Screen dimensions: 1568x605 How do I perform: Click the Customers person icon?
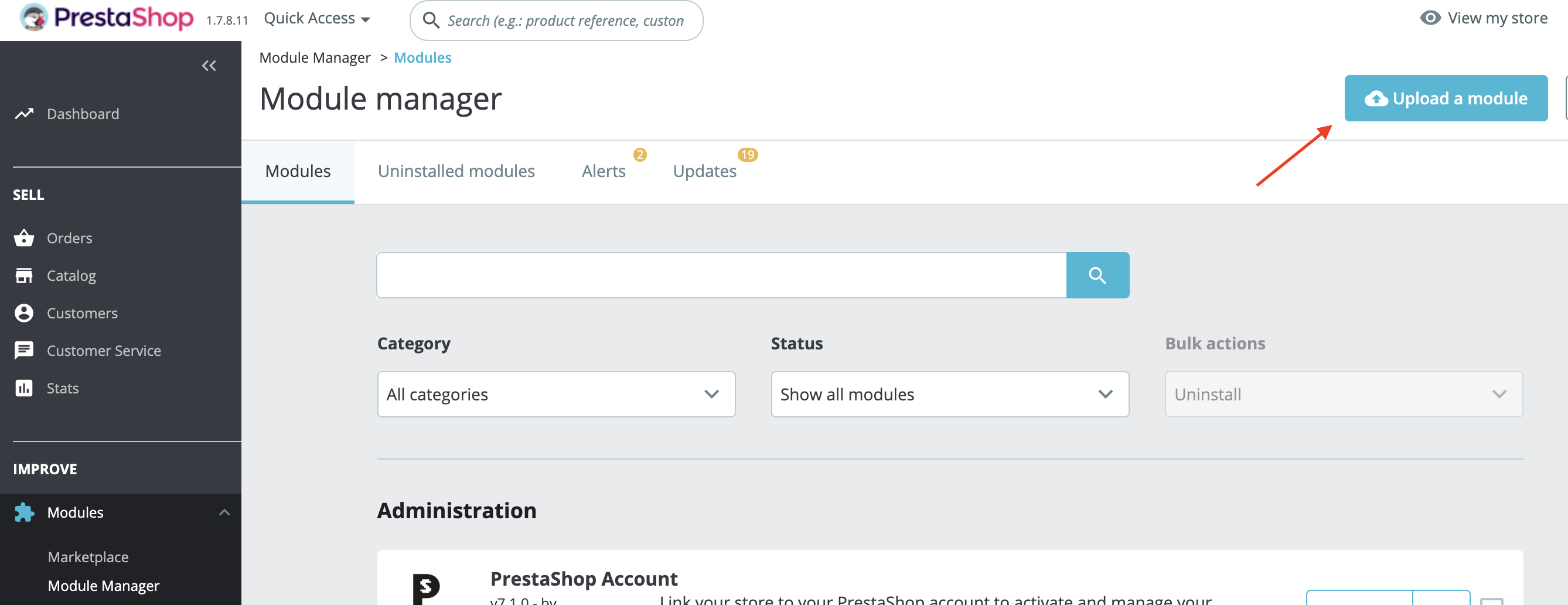24,312
